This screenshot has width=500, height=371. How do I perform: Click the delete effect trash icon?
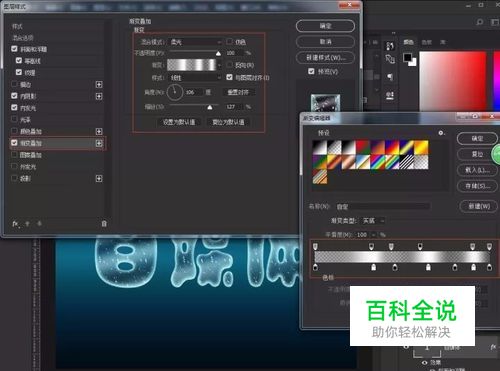[104, 224]
